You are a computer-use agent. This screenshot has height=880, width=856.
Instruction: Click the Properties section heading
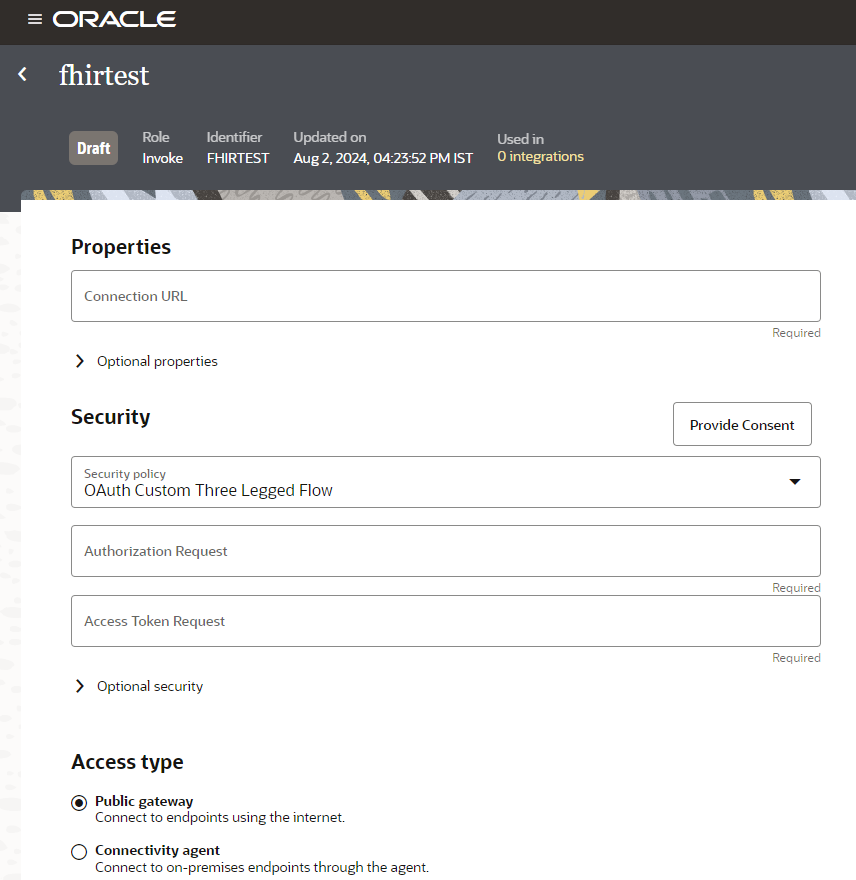121,247
